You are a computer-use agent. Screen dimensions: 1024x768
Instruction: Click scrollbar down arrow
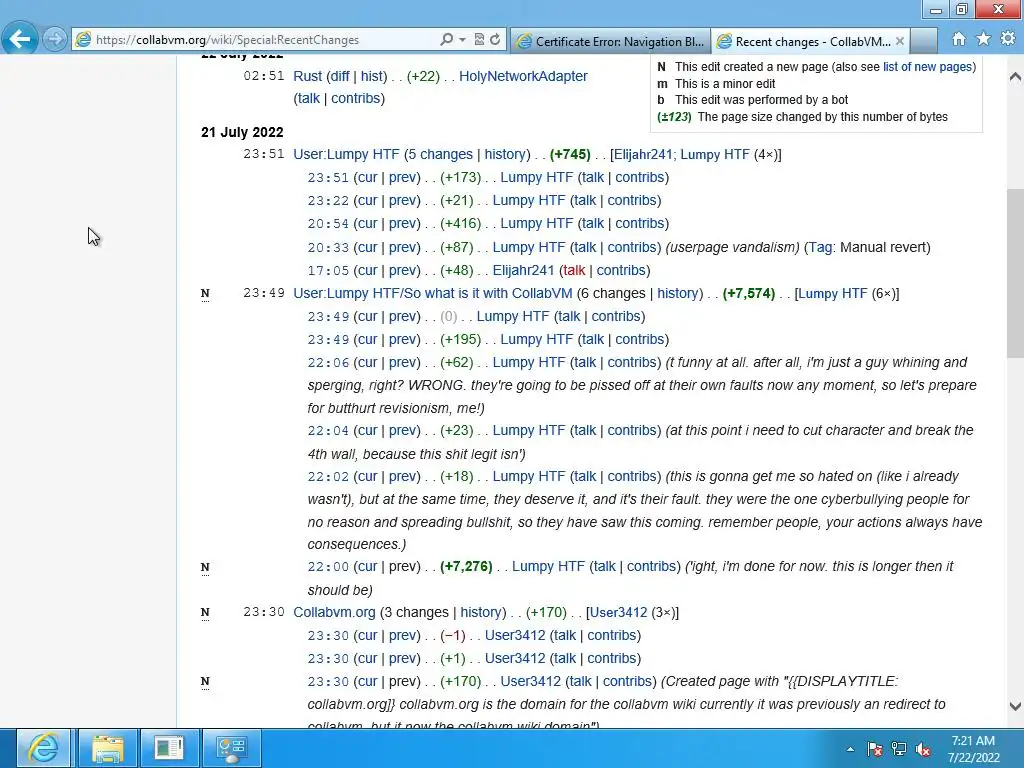[x=1015, y=705]
